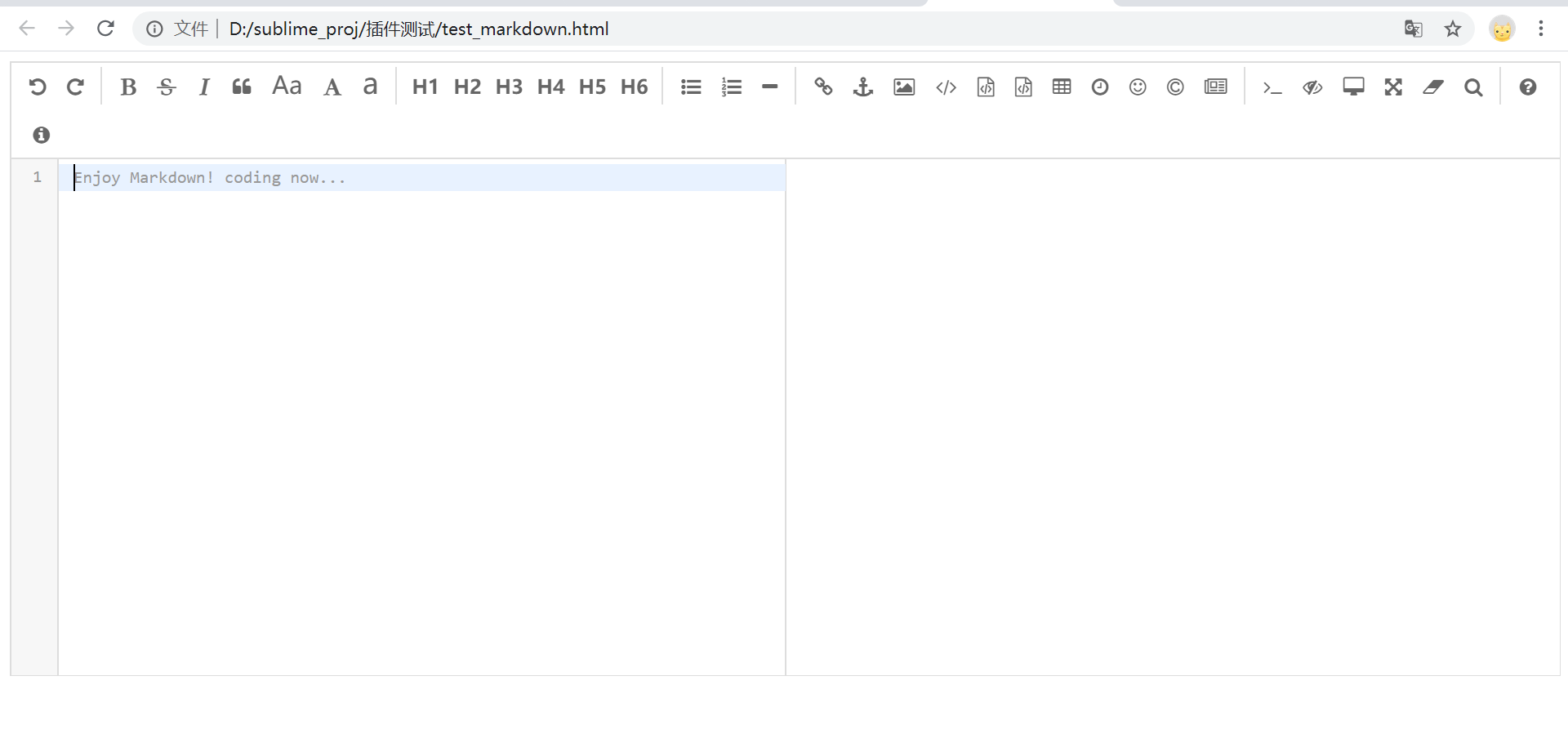Apply italic formatting
This screenshot has height=734, width=1568.
coord(204,87)
